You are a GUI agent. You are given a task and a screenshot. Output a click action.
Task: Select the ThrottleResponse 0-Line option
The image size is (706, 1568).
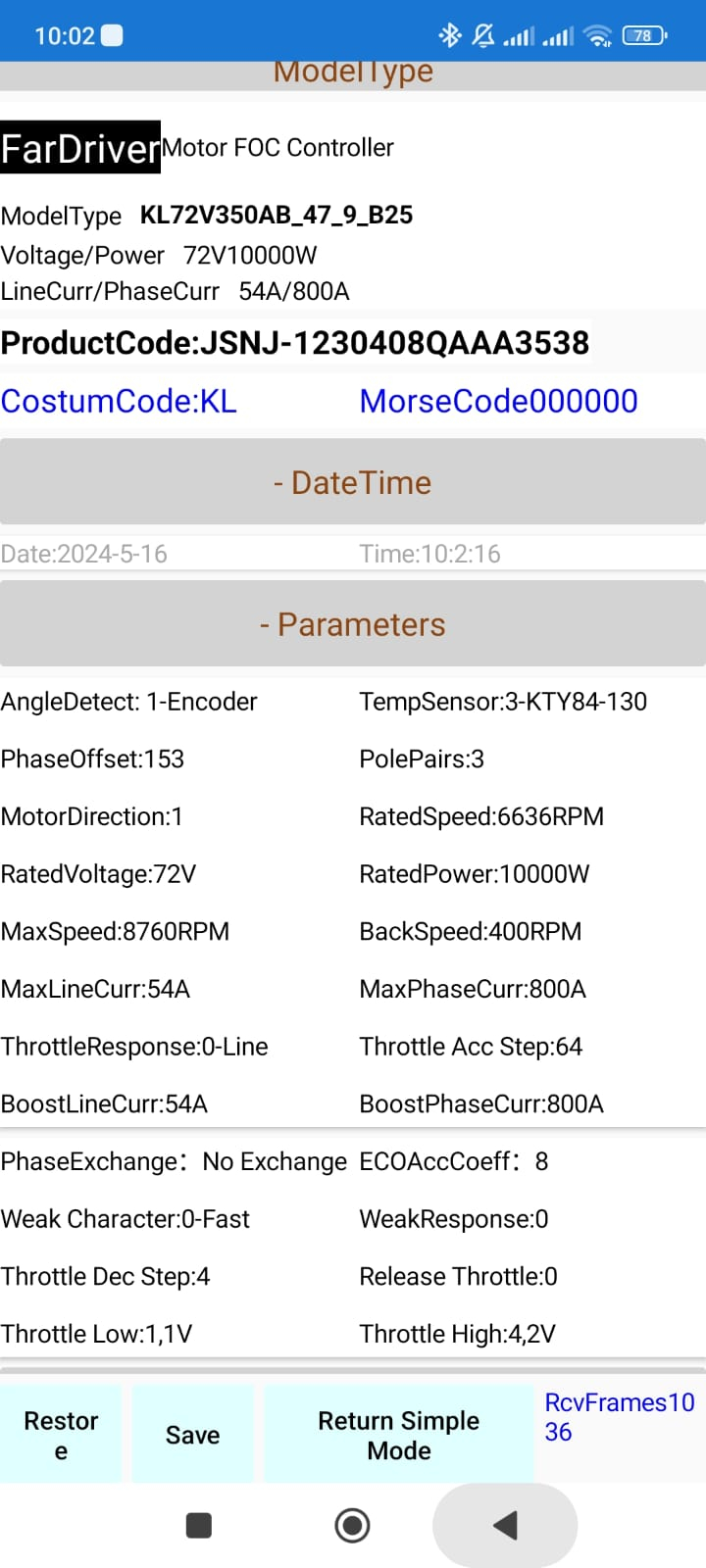134,1047
